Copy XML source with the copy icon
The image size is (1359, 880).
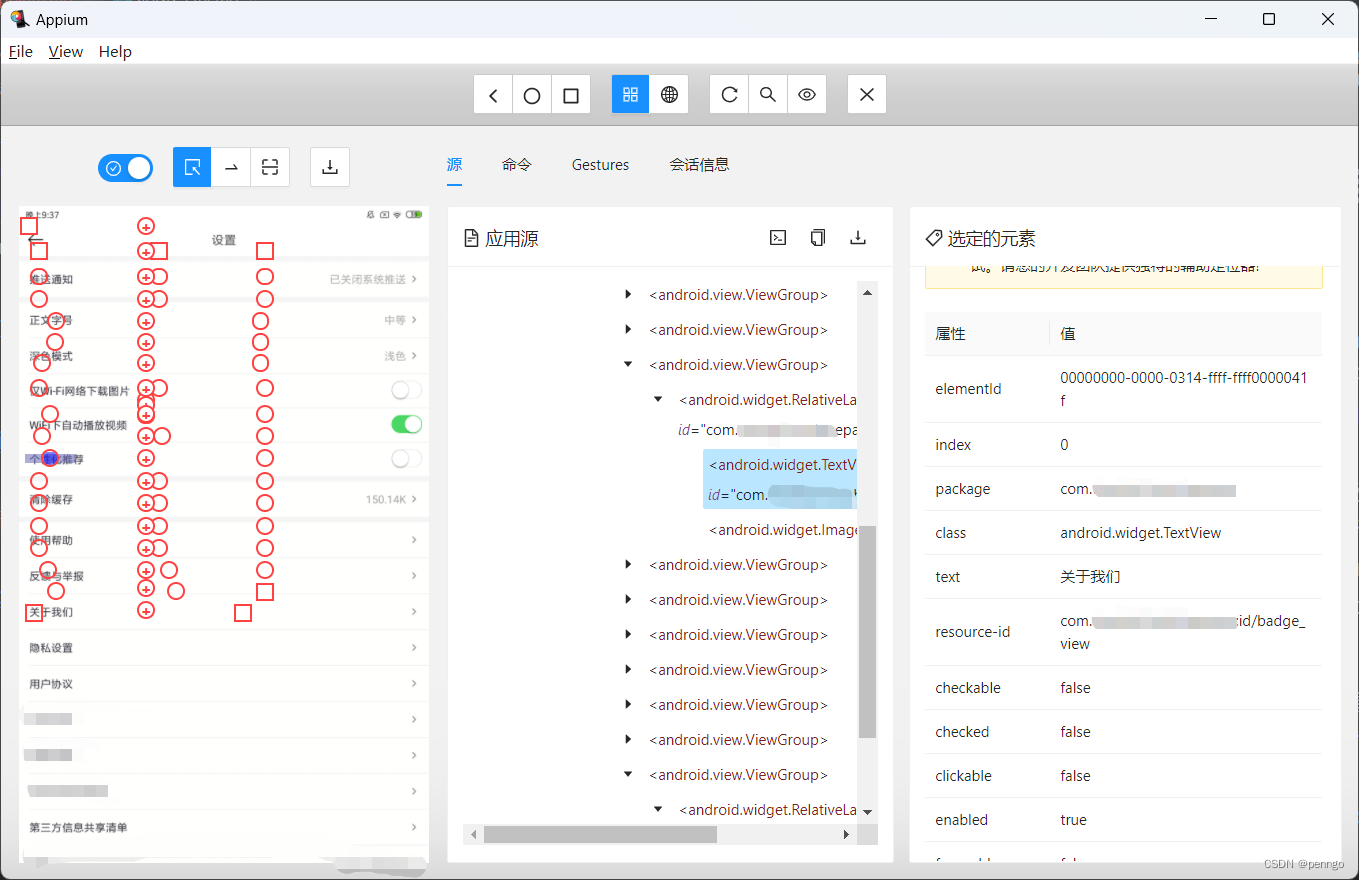[818, 238]
